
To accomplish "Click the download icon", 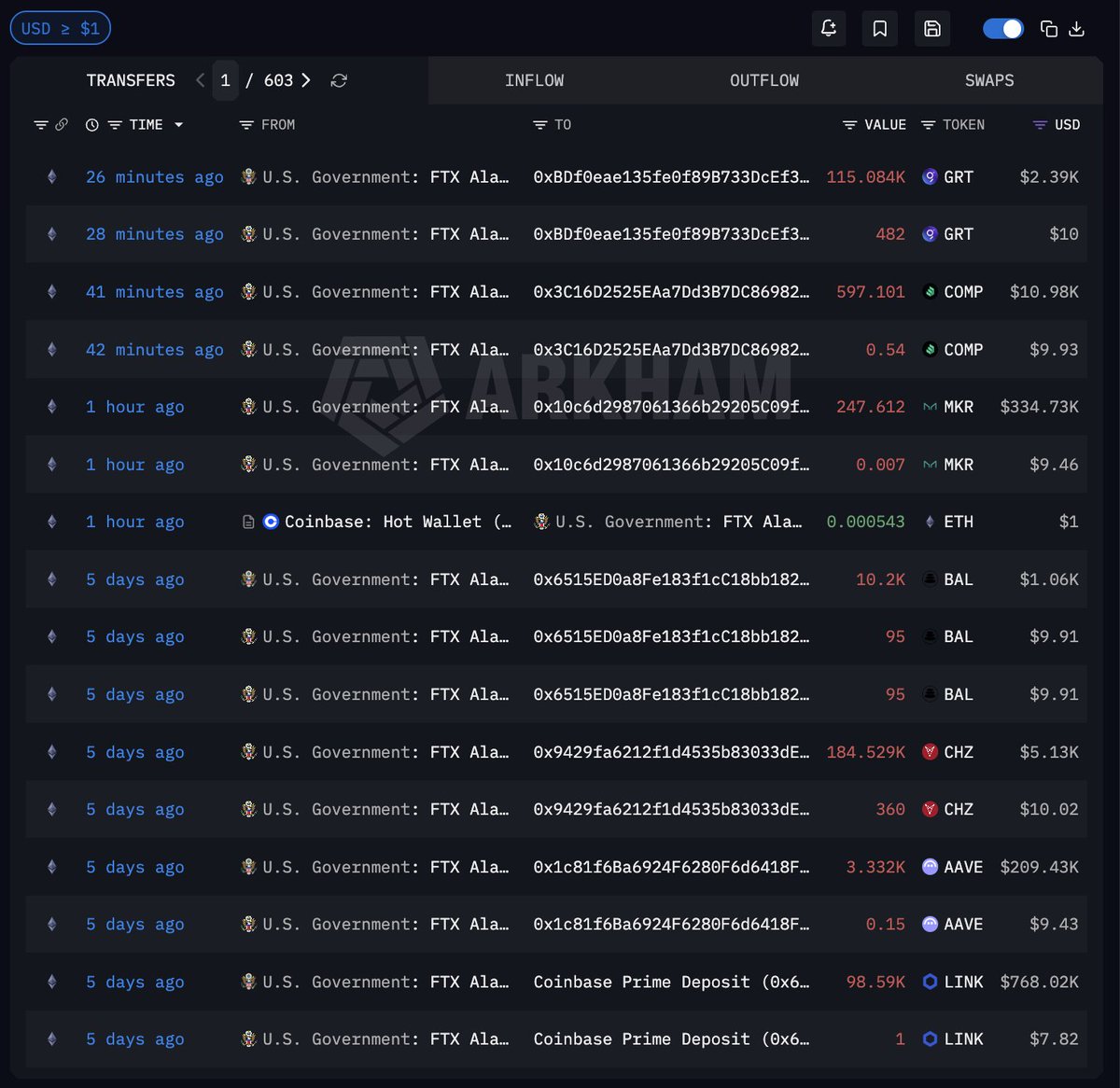I will point(1076,29).
